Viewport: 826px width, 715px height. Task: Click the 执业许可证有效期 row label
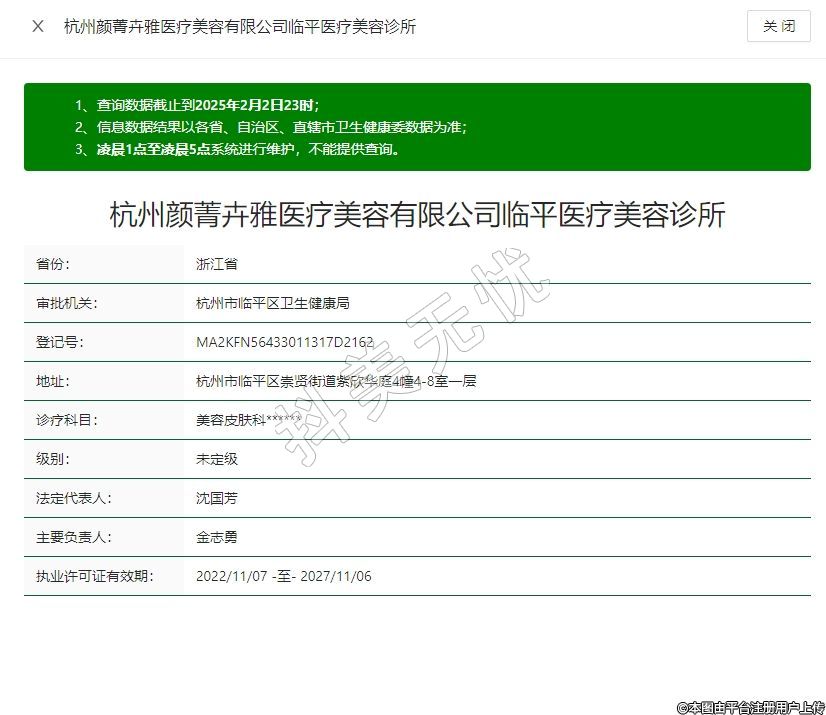[x=93, y=576]
